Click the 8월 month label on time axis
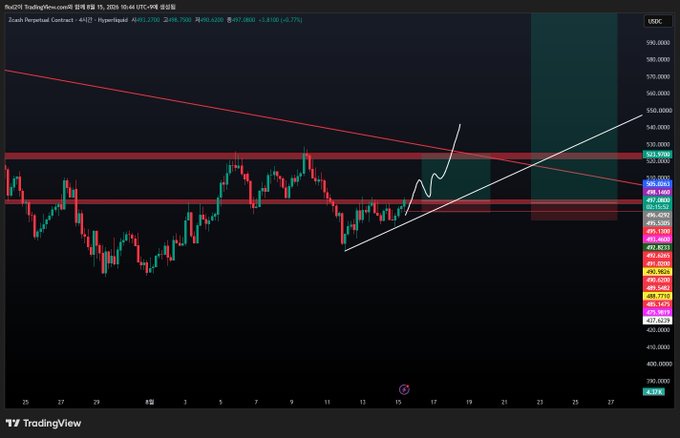This screenshot has height=438, width=680. (150, 402)
